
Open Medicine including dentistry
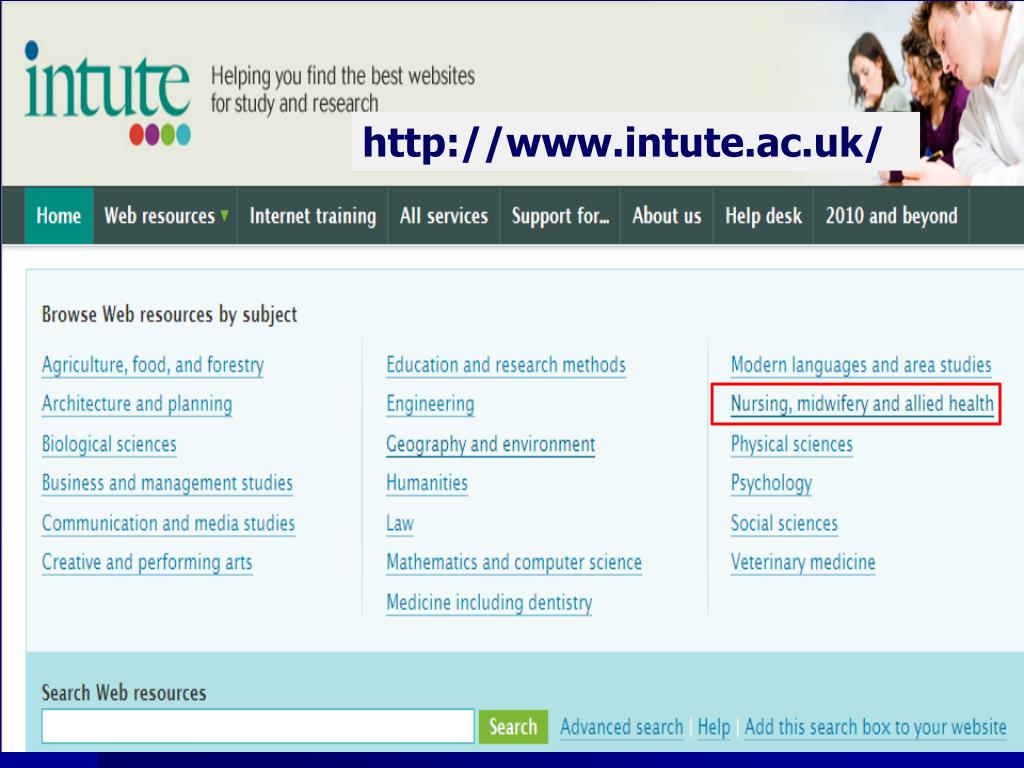(x=489, y=602)
